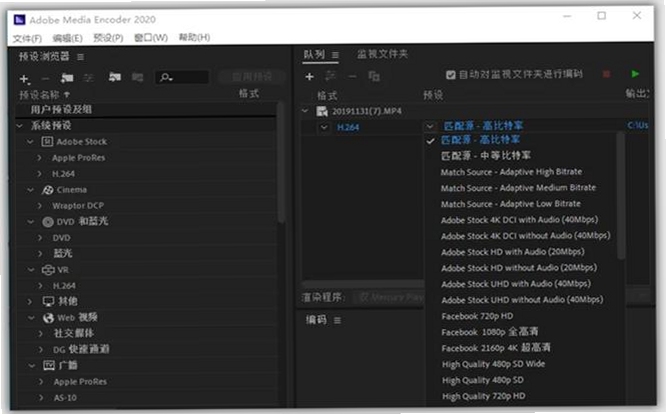The image size is (666, 414).
Task: Click the preset settings icon
Action: [89, 78]
